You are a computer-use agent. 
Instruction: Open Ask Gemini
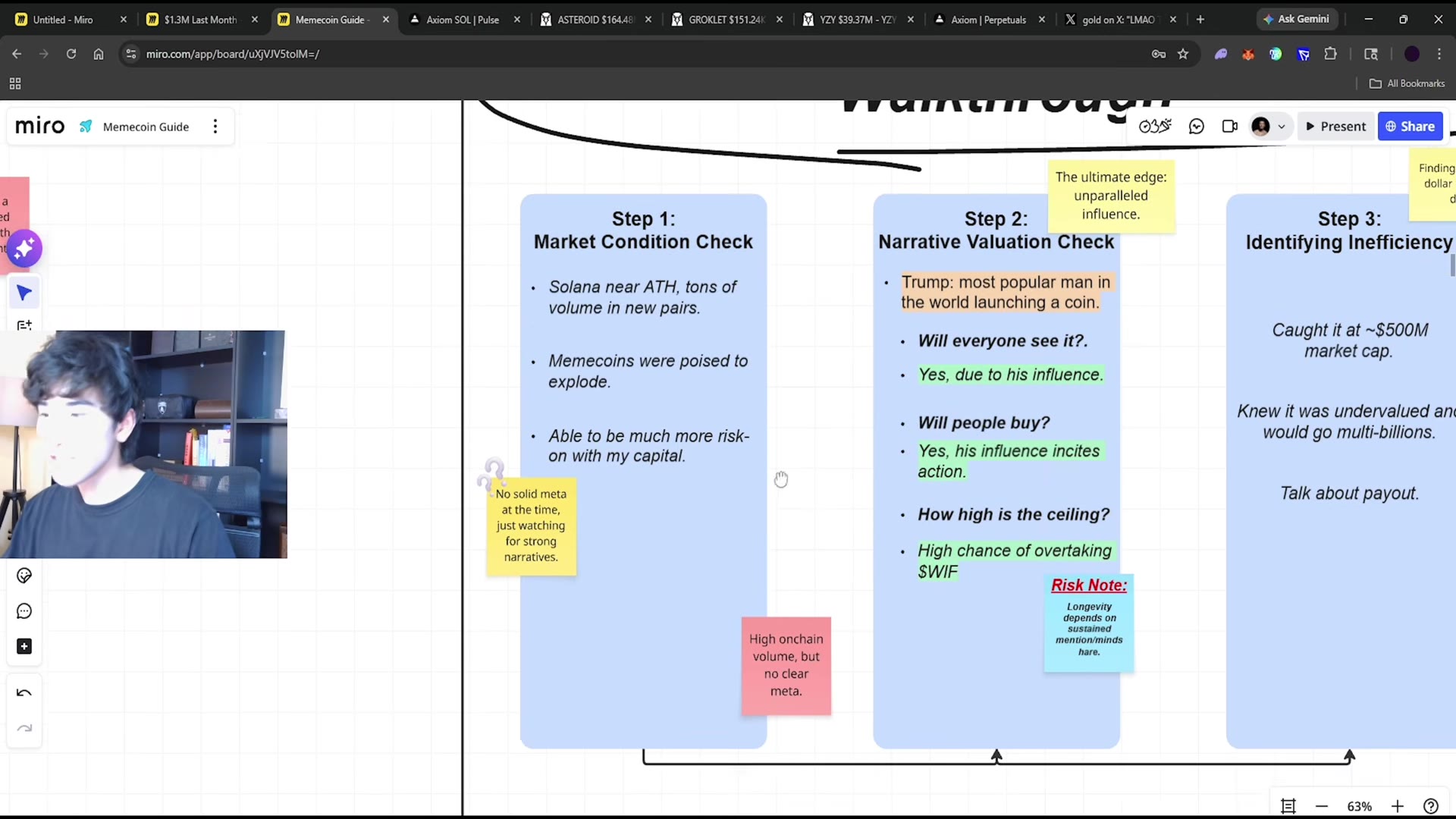pos(1296,20)
